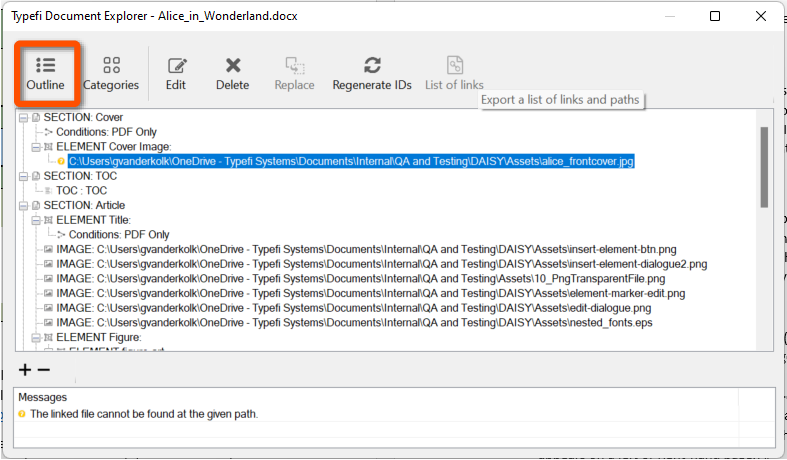Collapse the ELEMENT Figure node
Screen dimensions: 787x460
[36, 338]
